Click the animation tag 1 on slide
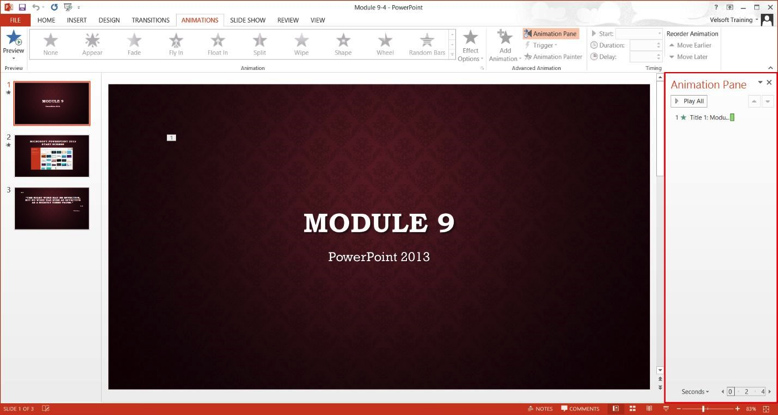 click(x=171, y=138)
